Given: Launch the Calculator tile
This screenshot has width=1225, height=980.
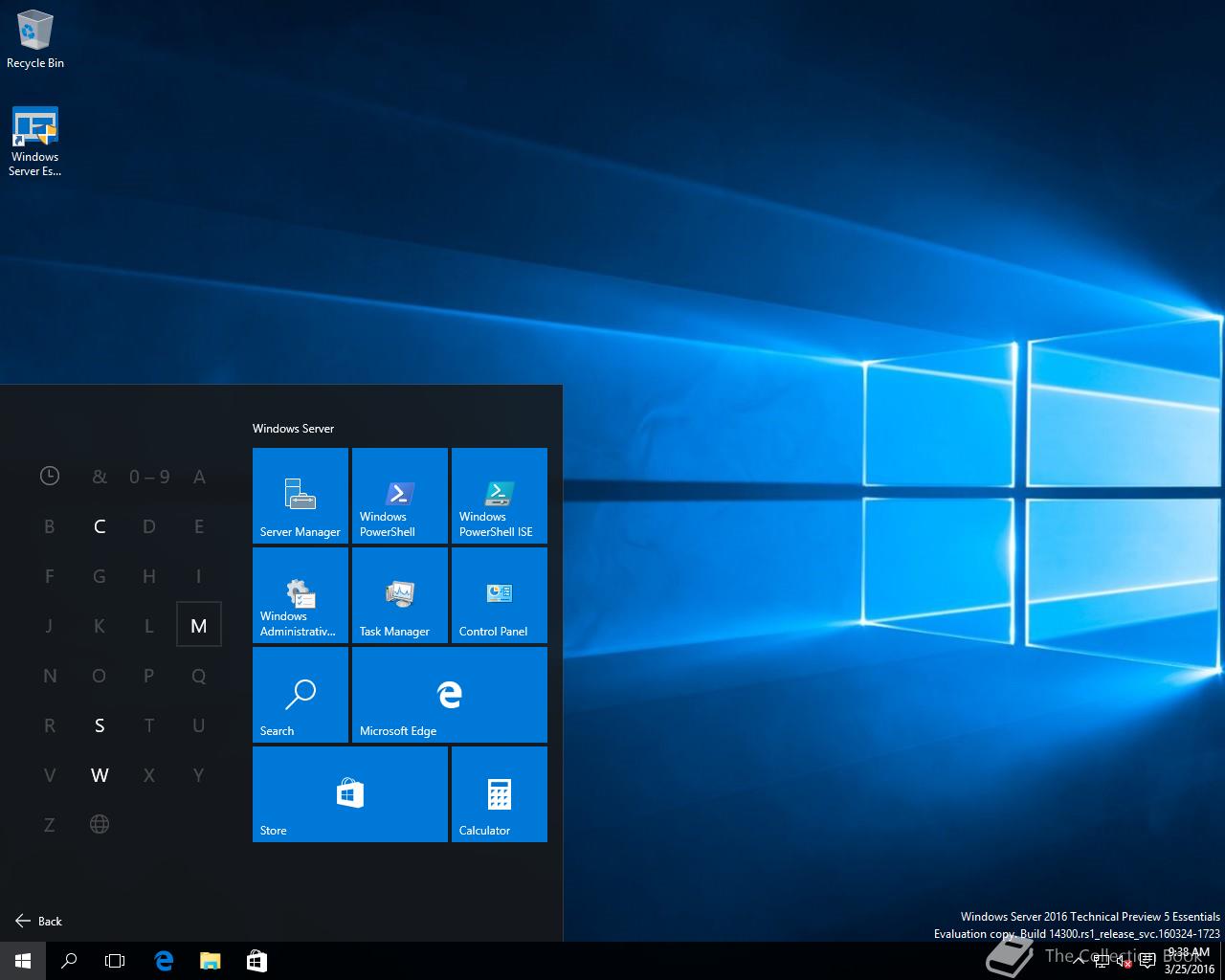Looking at the screenshot, I should tap(500, 794).
